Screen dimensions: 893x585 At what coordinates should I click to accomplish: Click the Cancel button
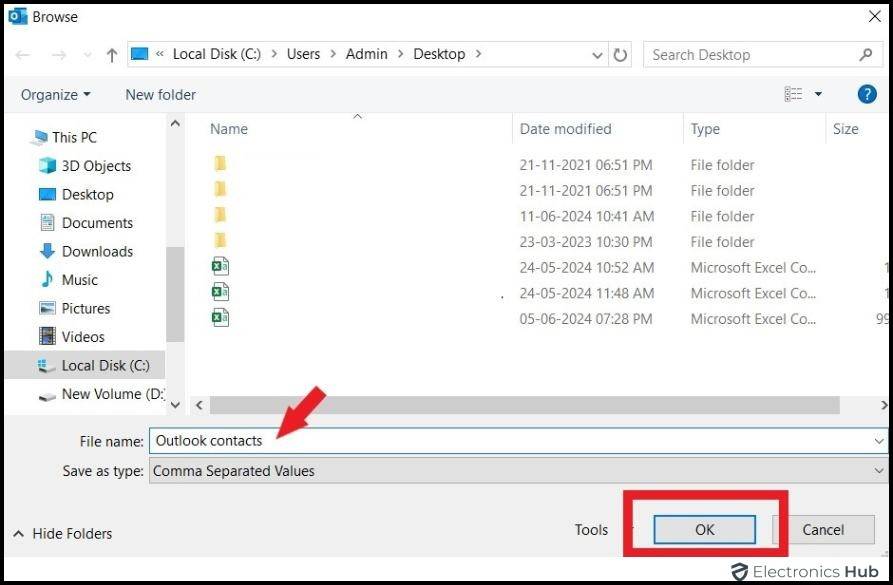coord(823,530)
